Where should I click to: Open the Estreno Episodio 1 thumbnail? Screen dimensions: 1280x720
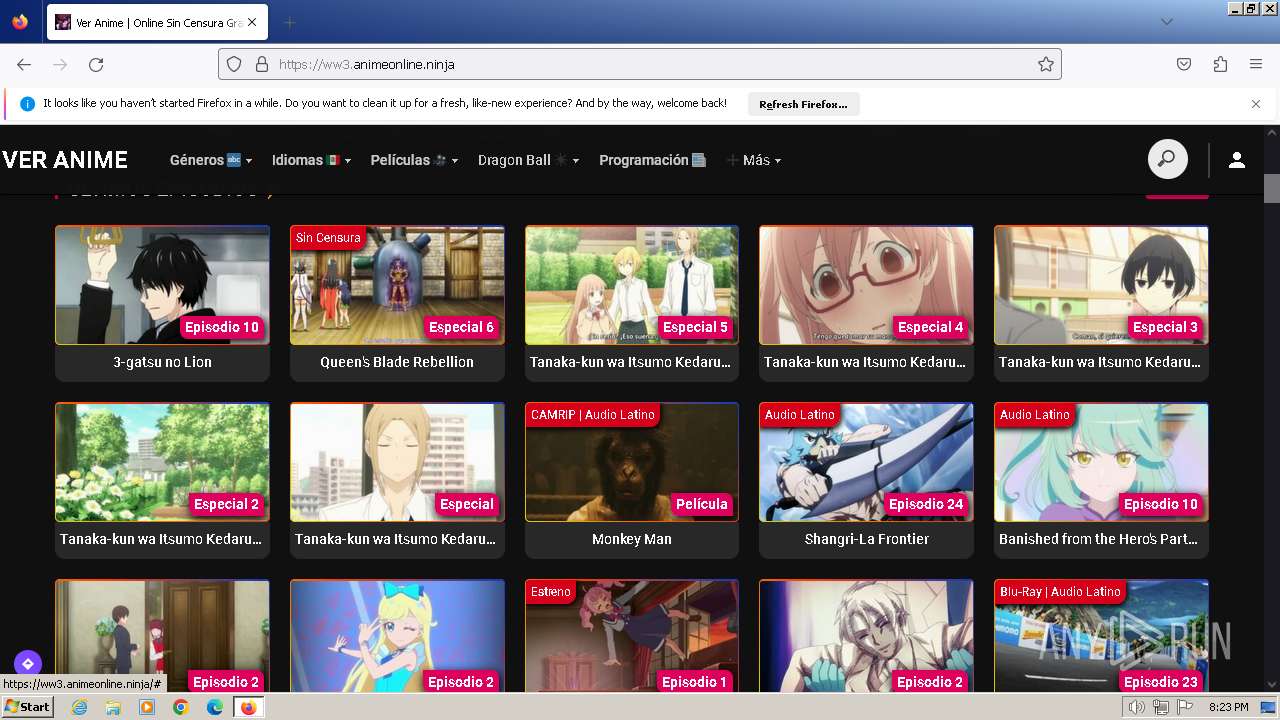click(x=632, y=636)
